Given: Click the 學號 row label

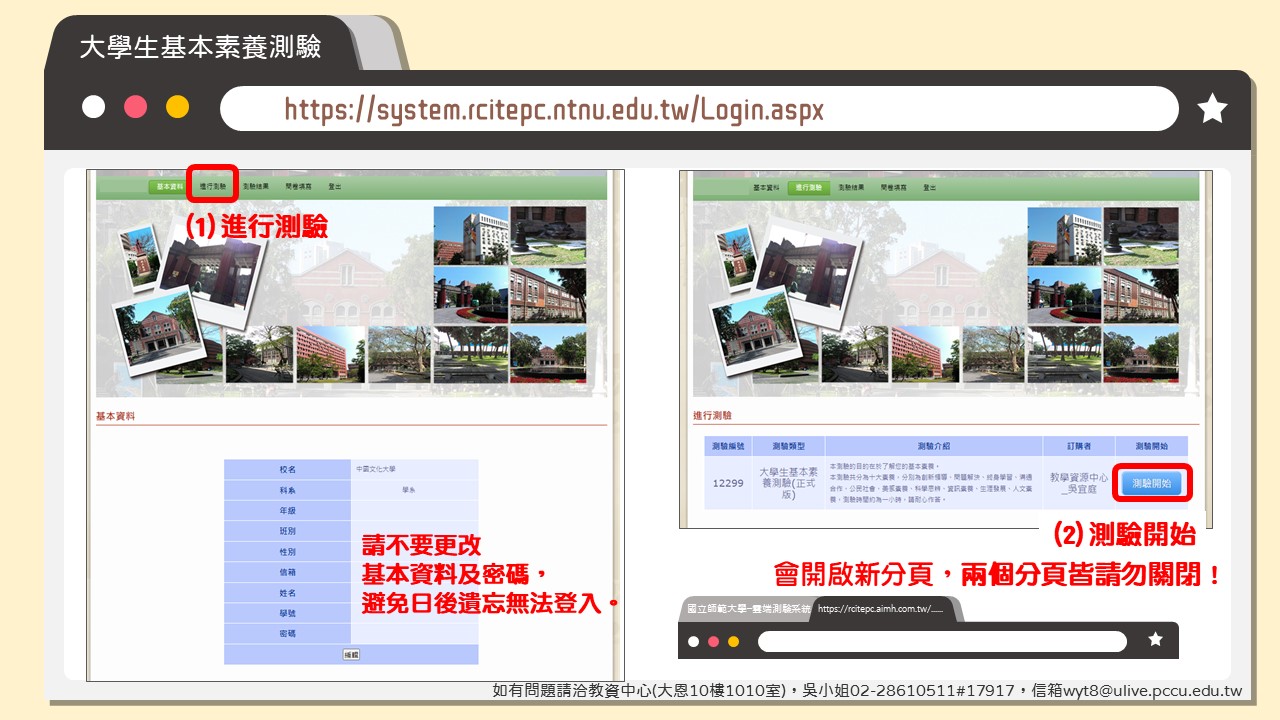Looking at the screenshot, I should [287, 613].
